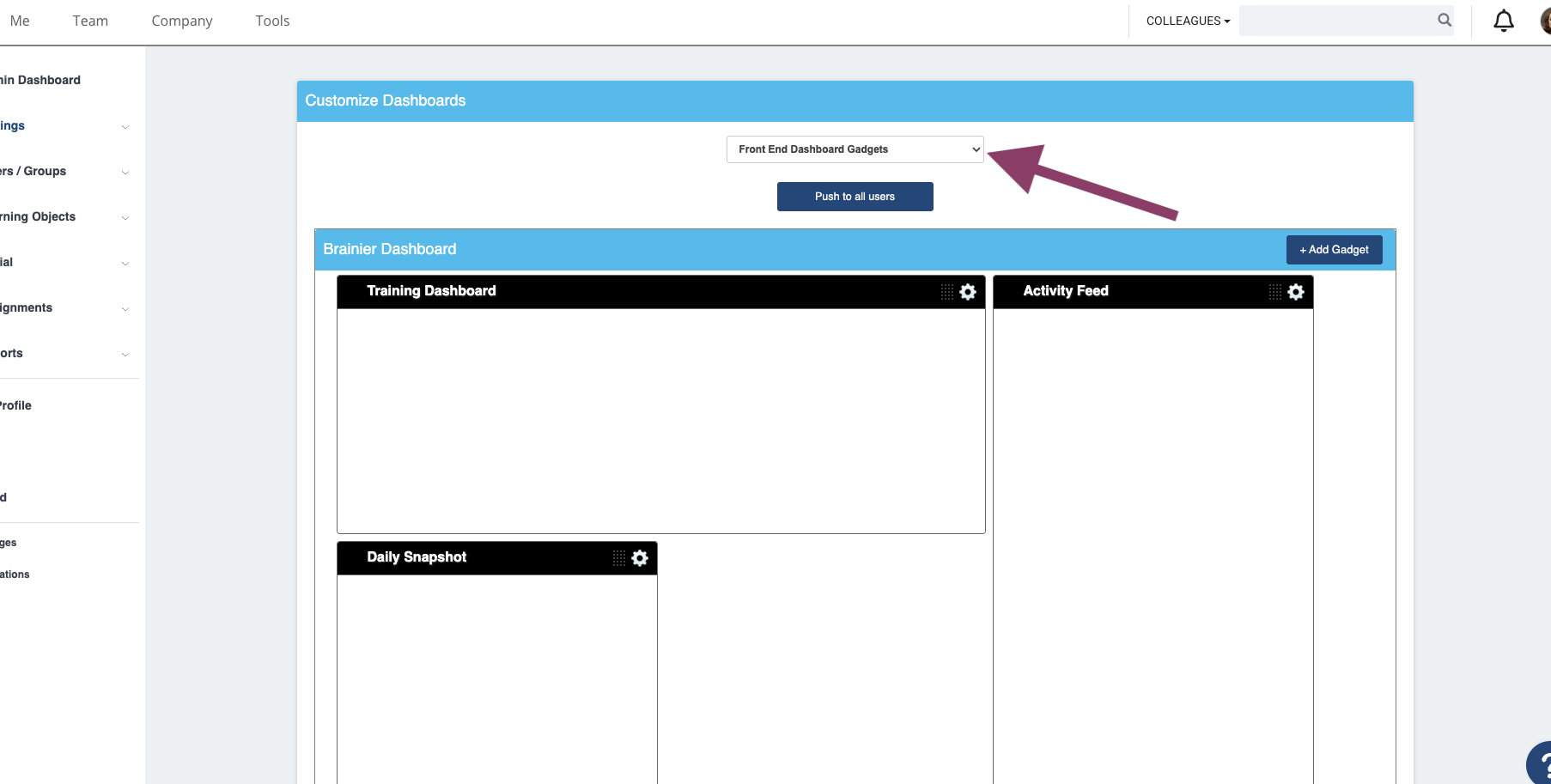Expand the Social sidebar chevron
The height and width of the screenshot is (784, 1551).
point(125,264)
